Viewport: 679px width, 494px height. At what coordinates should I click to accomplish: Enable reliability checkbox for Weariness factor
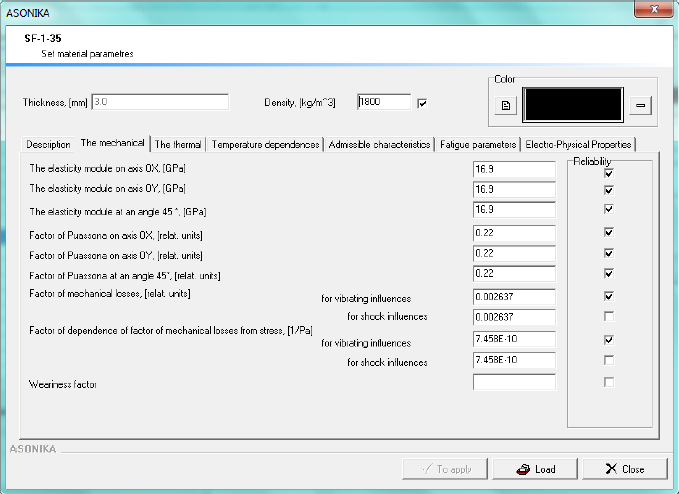click(608, 382)
